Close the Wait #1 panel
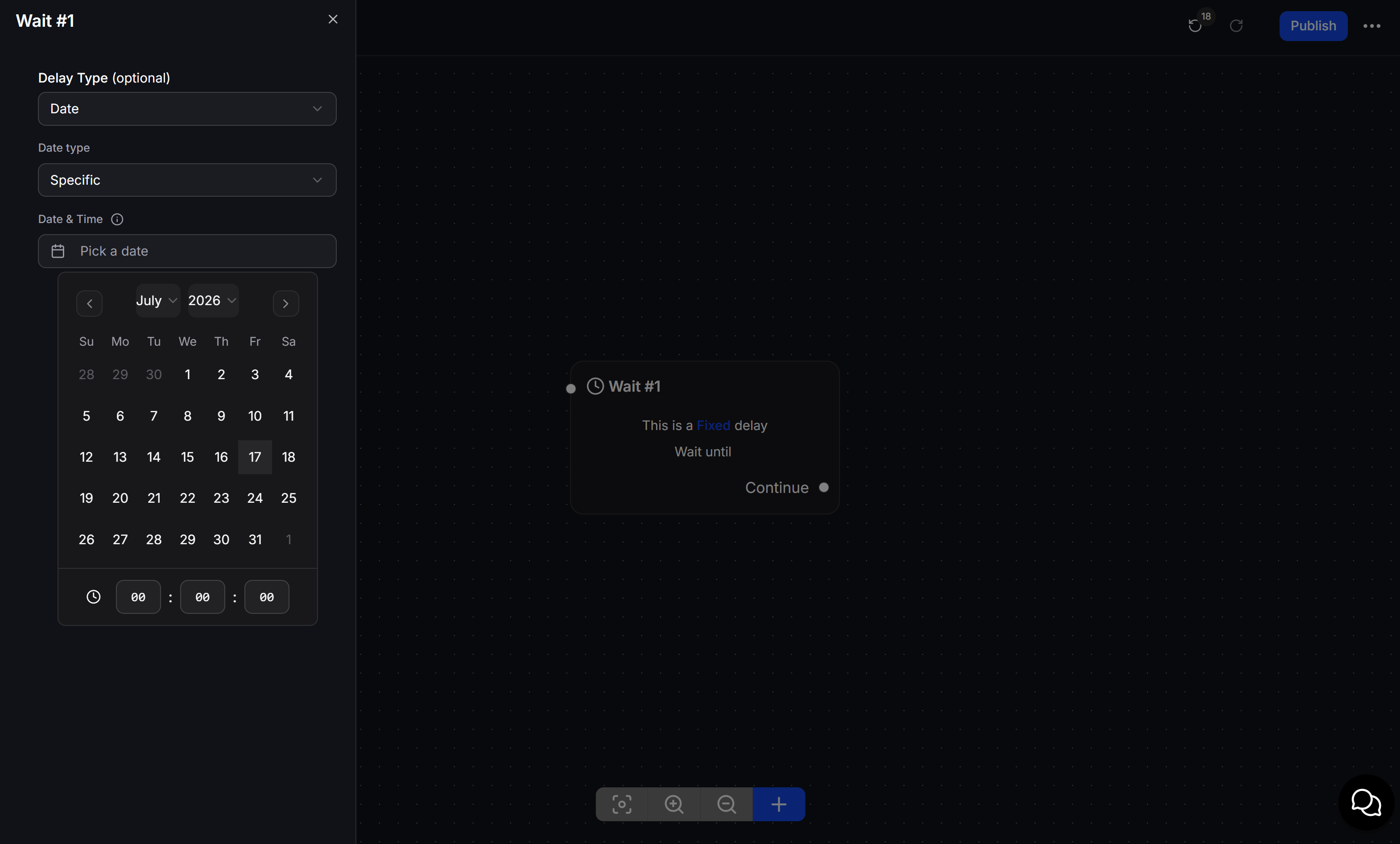 pos(333,20)
